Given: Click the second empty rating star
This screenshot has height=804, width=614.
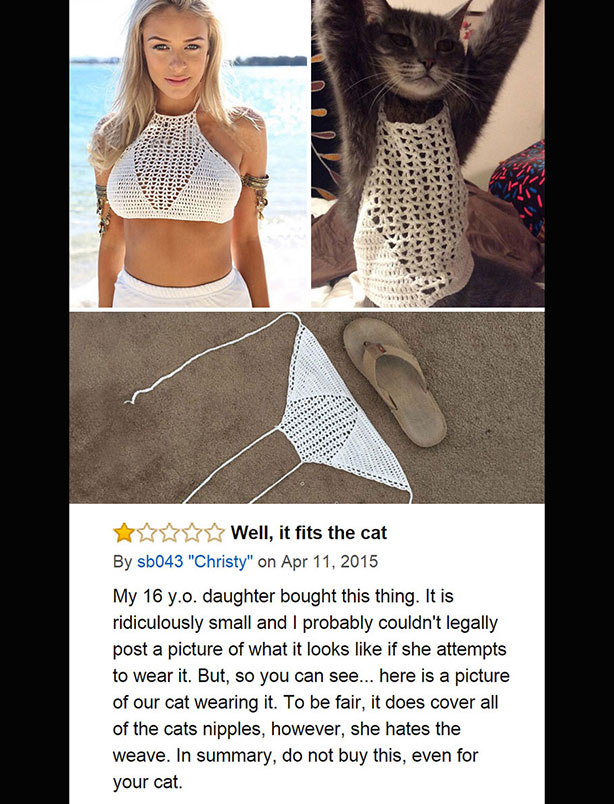Looking at the screenshot, I should click(147, 533).
